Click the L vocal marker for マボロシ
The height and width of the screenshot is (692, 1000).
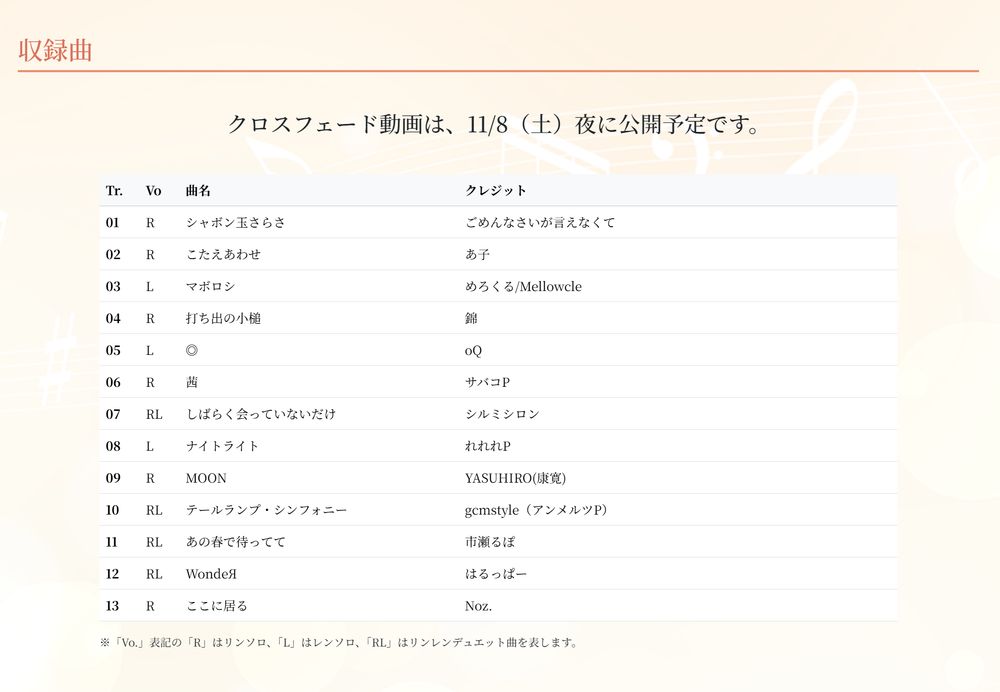pos(150,286)
